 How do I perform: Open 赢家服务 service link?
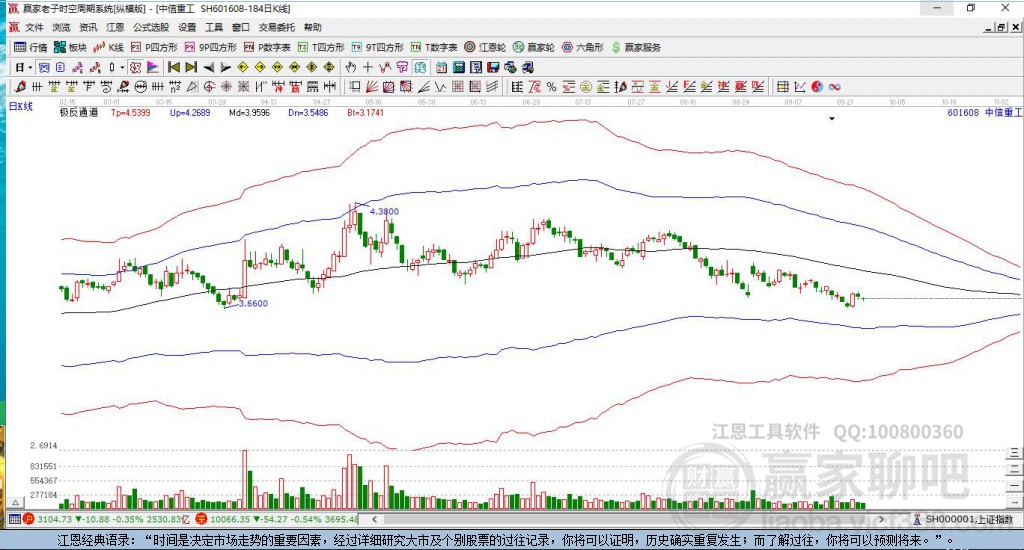click(636, 47)
